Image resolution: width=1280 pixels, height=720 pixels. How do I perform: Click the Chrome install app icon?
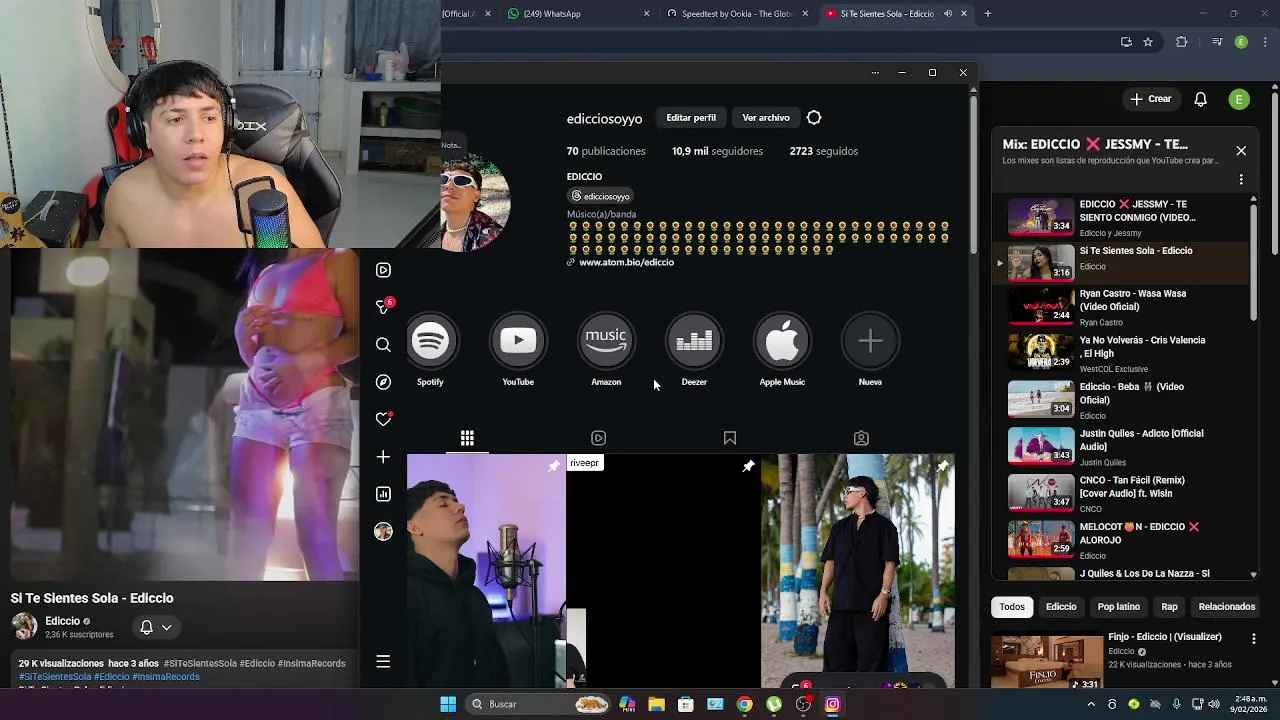[x=1126, y=42]
